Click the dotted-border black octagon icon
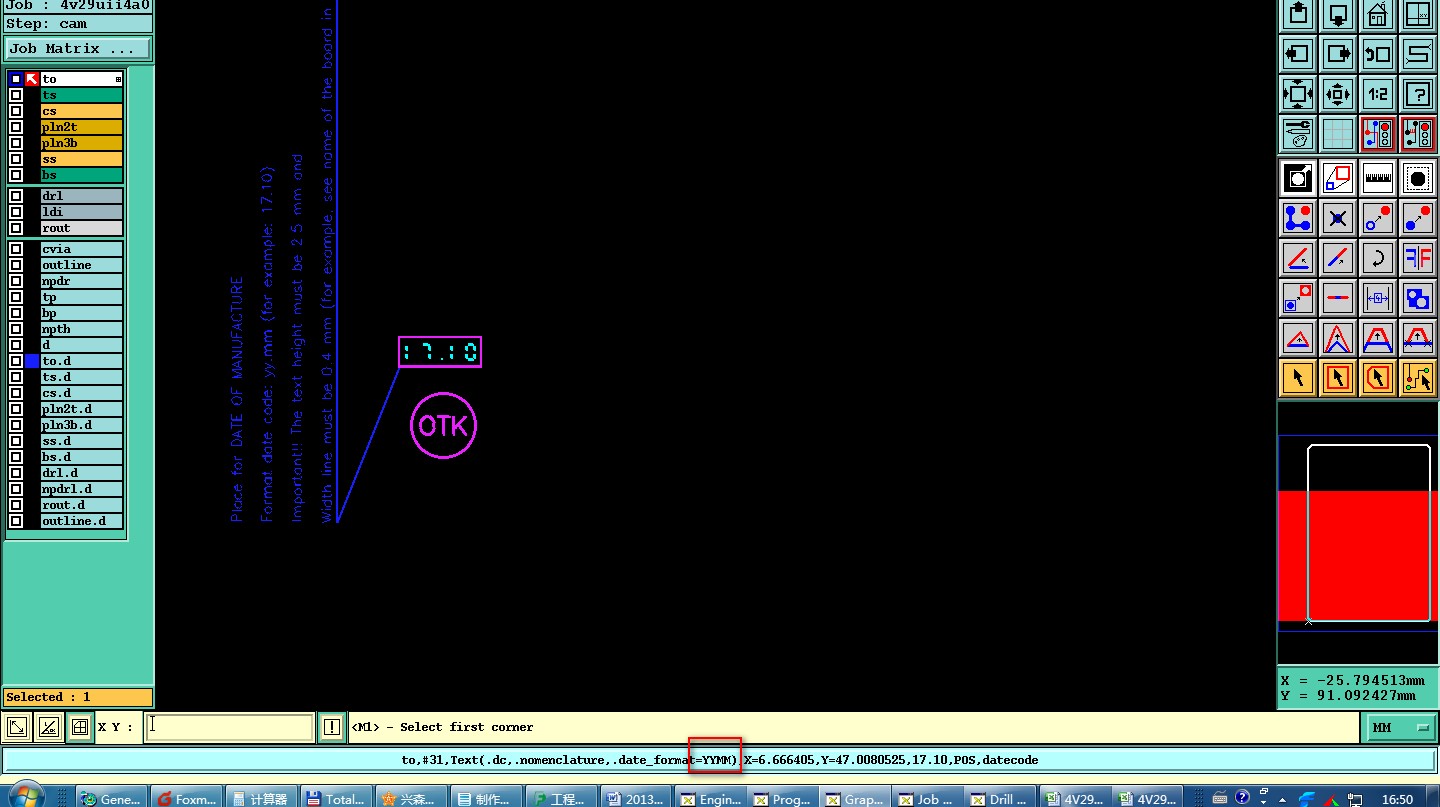Image resolution: width=1440 pixels, height=807 pixels. 1418,179
